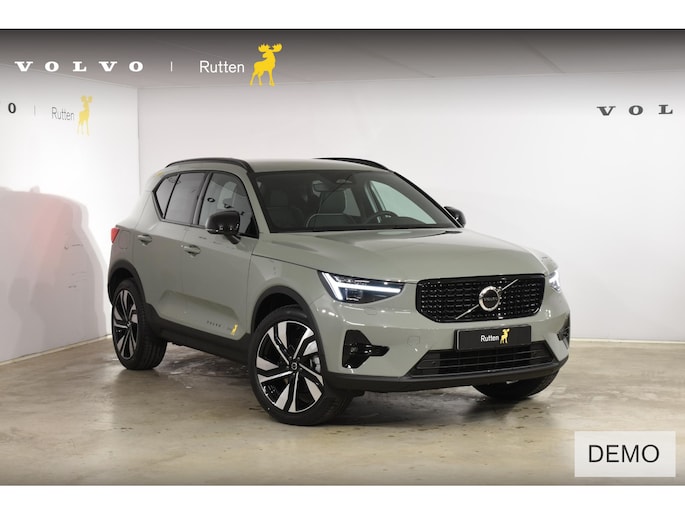Click the VOLVO wordmark at top left

(79, 66)
